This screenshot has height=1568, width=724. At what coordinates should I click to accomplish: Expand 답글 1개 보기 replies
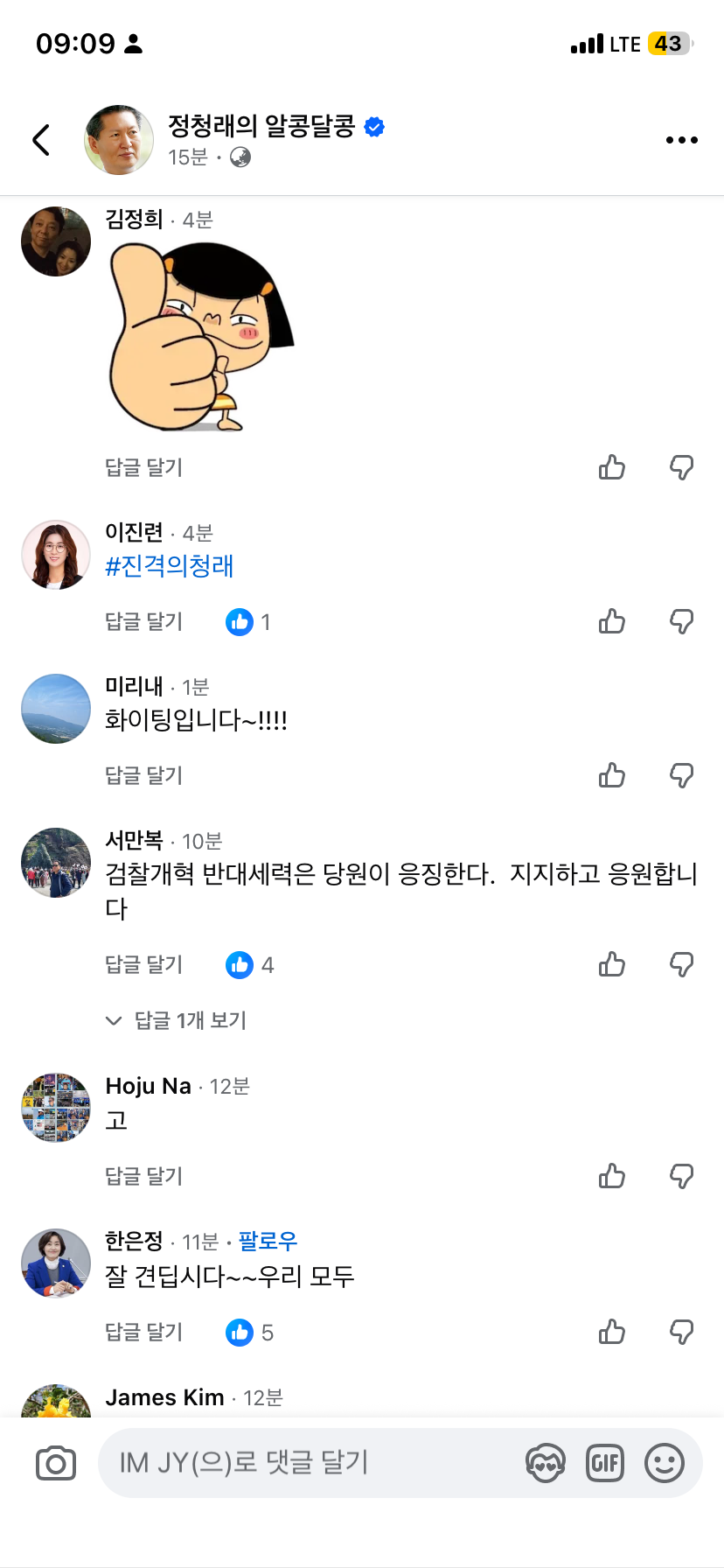coord(176,1020)
